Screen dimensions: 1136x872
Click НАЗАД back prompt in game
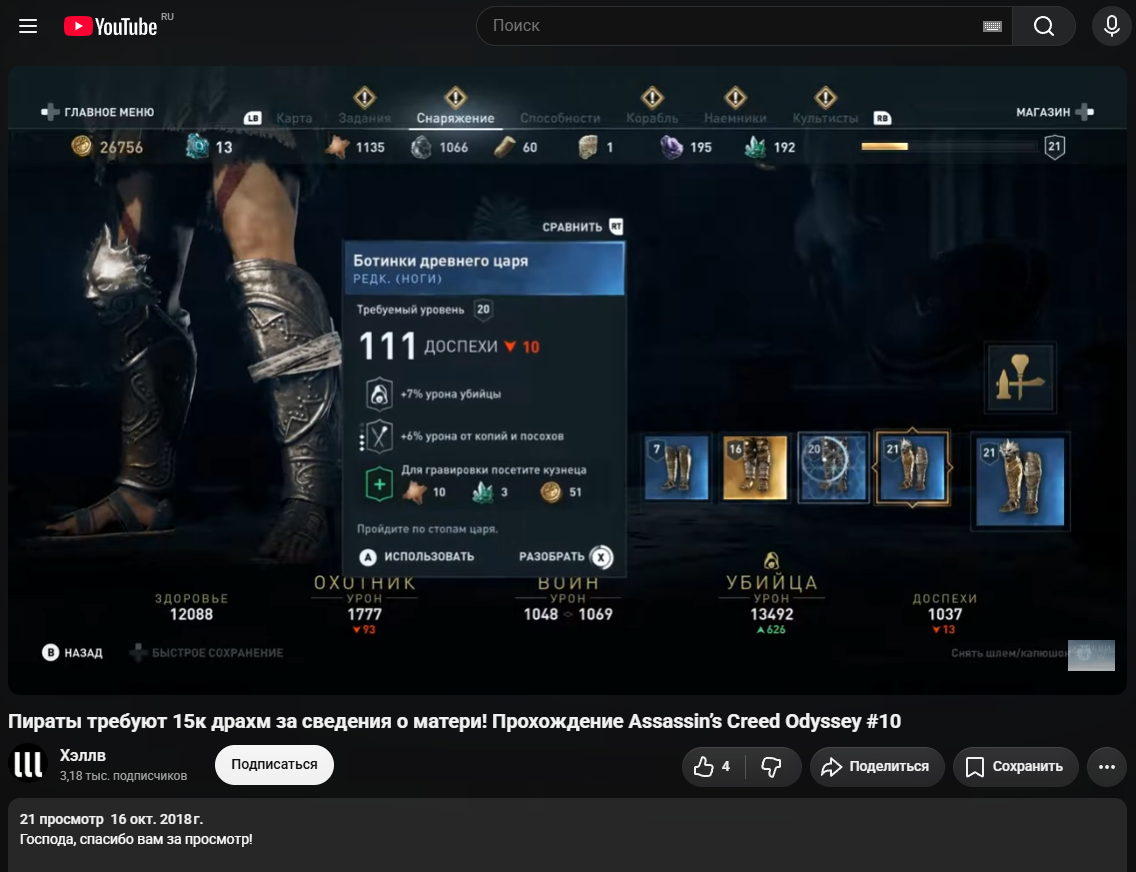(72, 653)
